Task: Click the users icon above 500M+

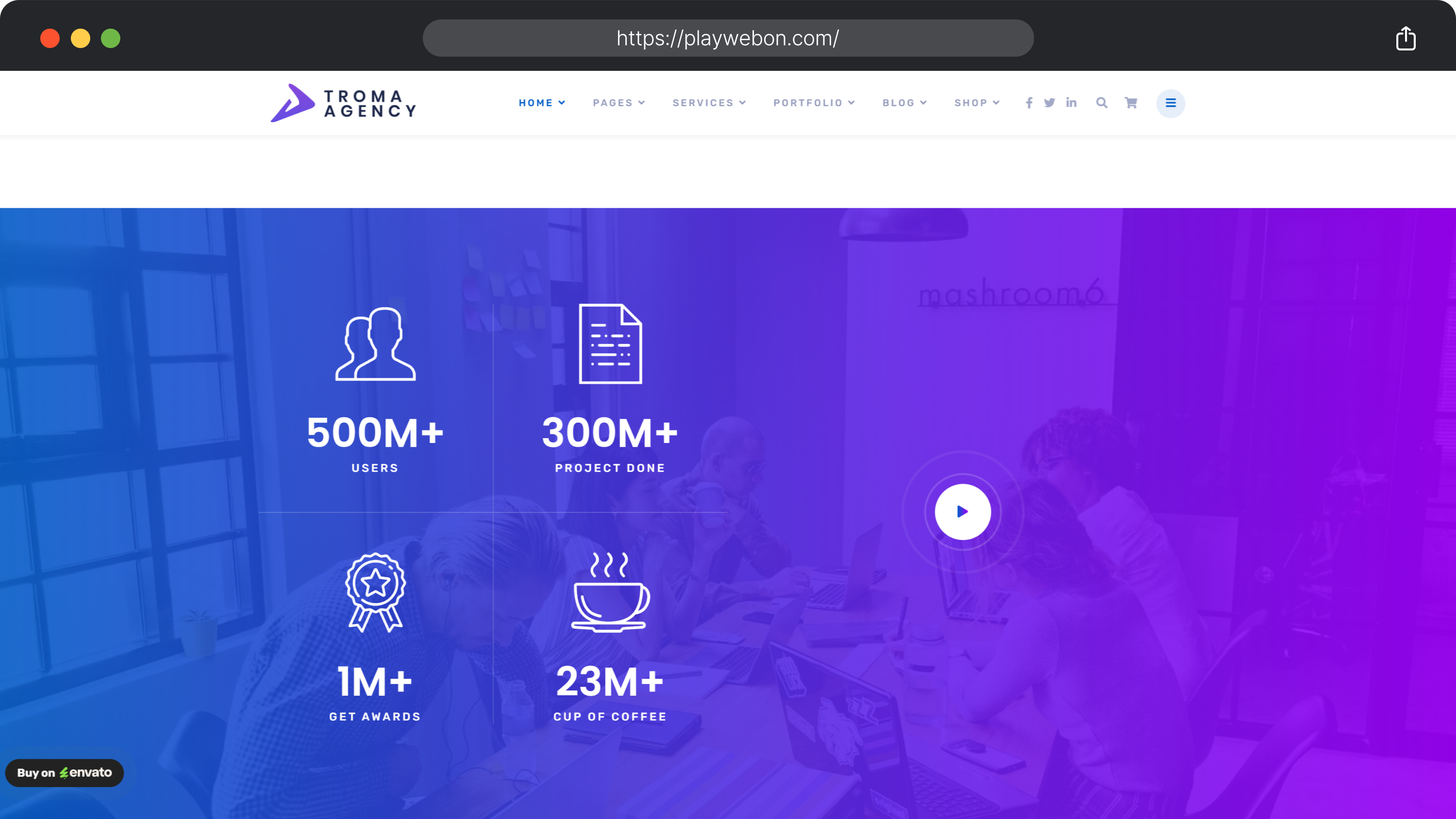Action: pyautogui.click(x=375, y=345)
